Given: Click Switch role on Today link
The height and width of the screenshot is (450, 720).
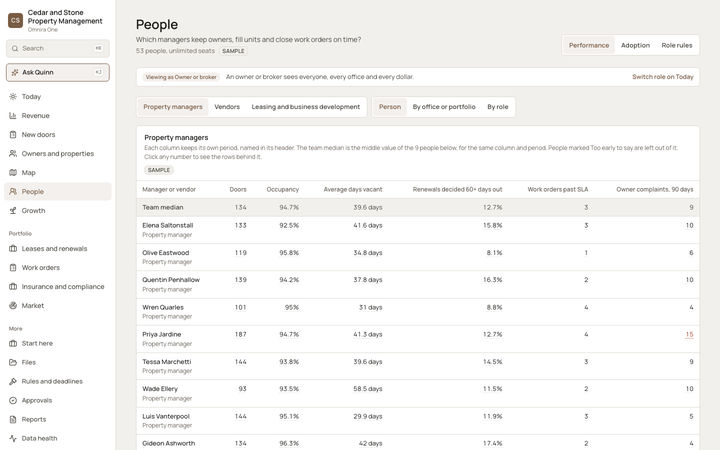Looking at the screenshot, I should [x=663, y=77].
